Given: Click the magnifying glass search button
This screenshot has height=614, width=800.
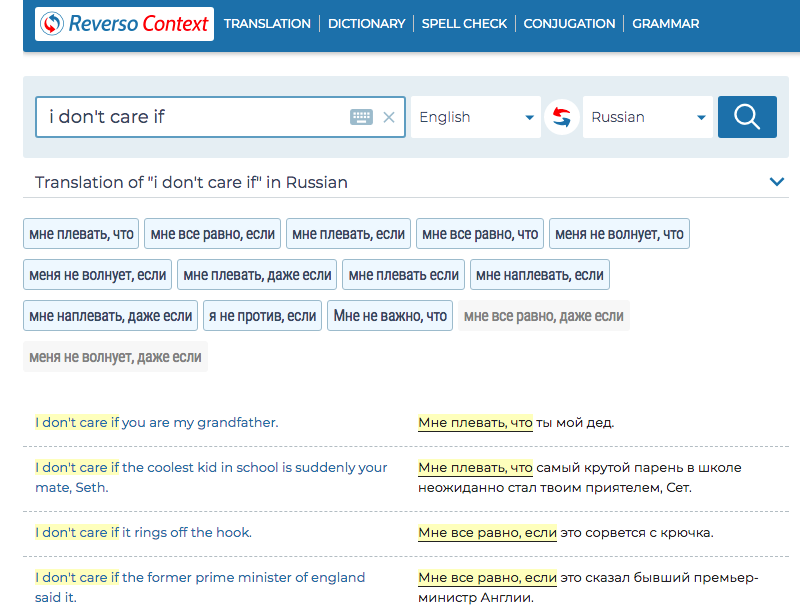Looking at the screenshot, I should (x=747, y=117).
